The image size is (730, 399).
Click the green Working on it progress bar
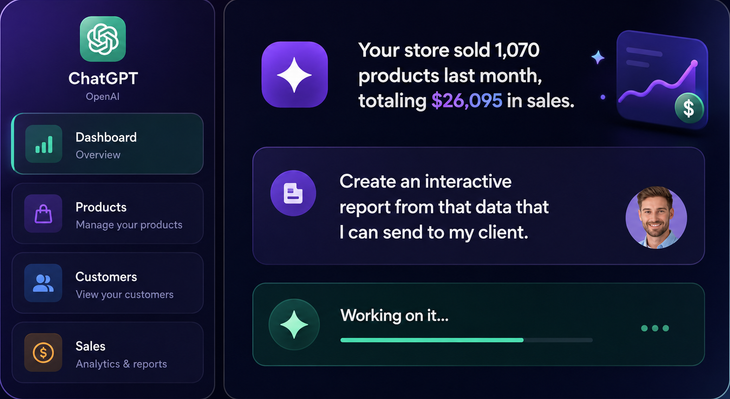(x=466, y=340)
